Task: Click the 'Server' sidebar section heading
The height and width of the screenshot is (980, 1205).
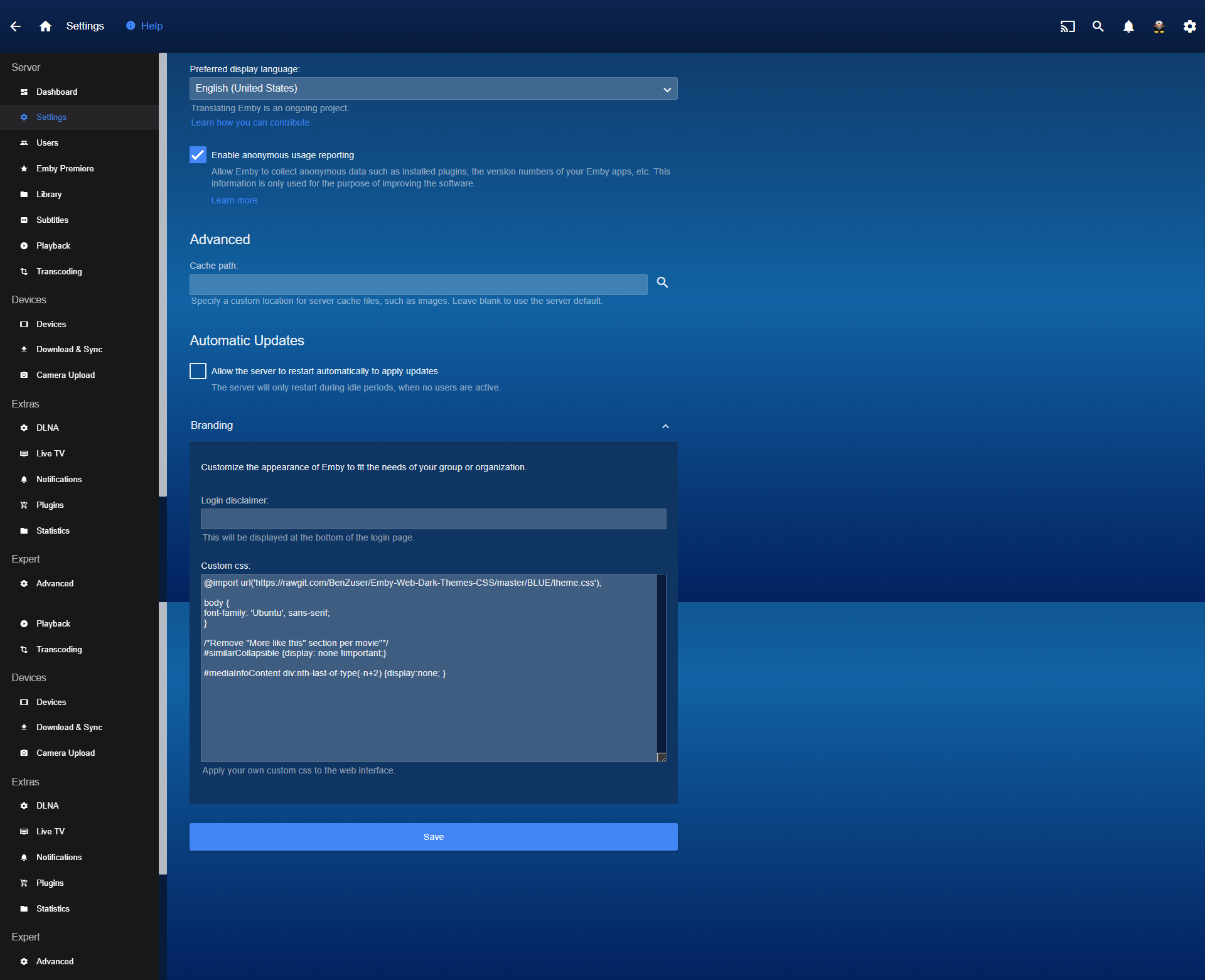Action: [26, 68]
